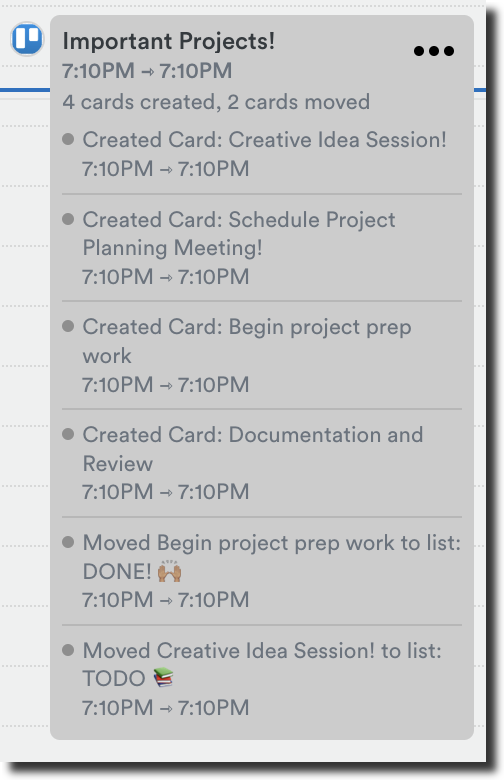Click bullet beside Moved Begin project prep work
504x780 pixels.
tap(68, 542)
